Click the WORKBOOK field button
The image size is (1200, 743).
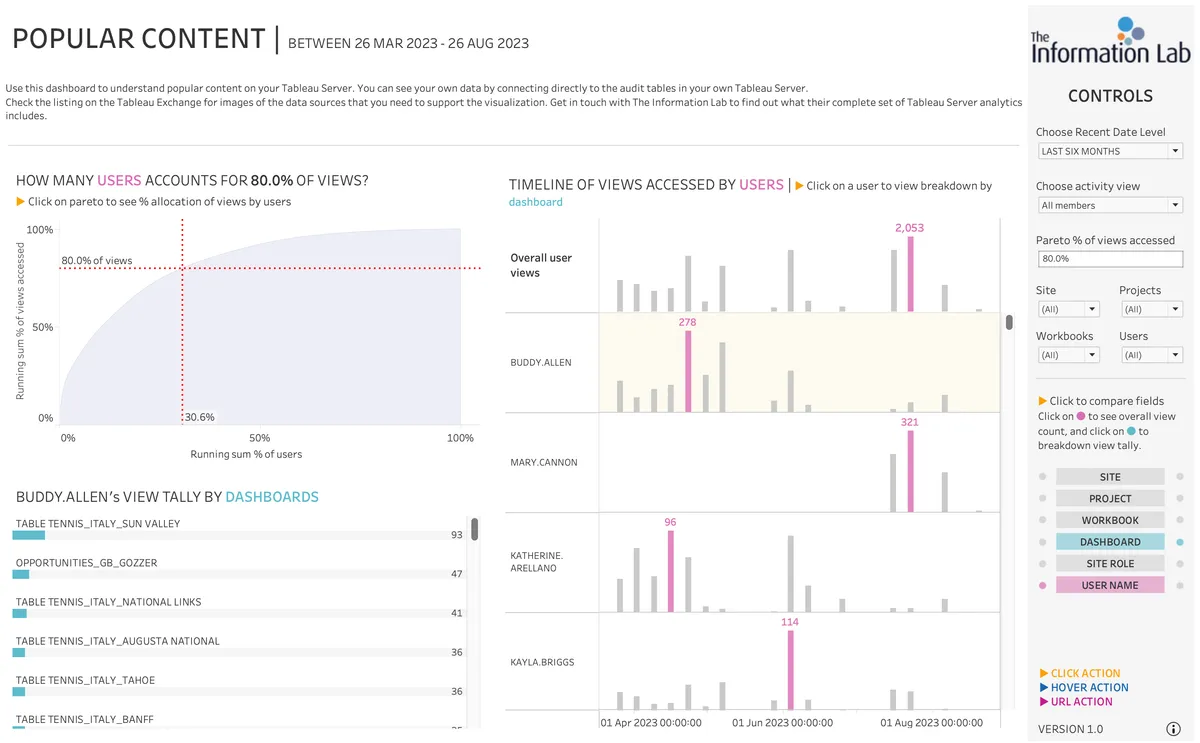point(1110,520)
